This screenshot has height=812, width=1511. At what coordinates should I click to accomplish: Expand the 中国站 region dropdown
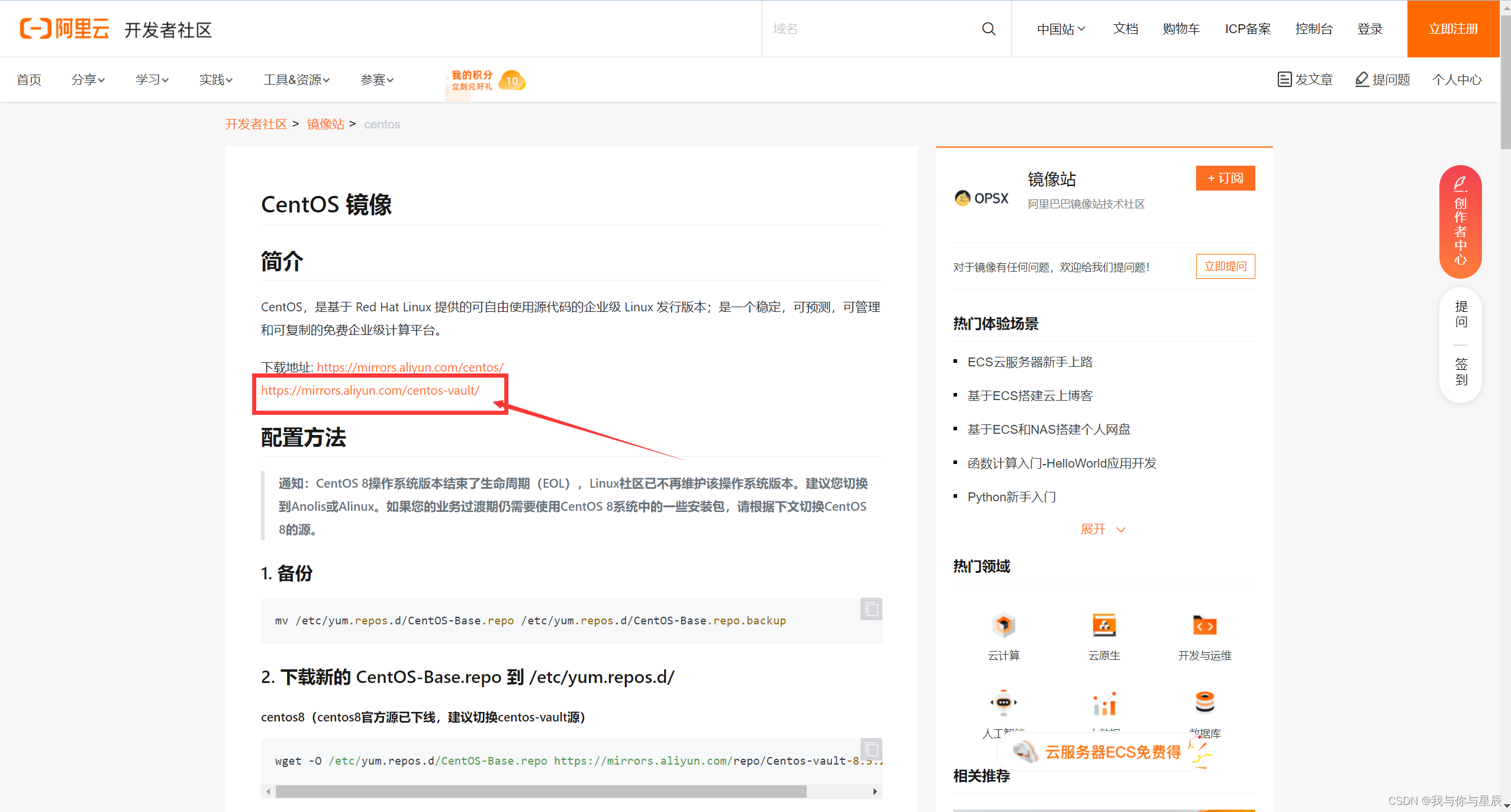pos(1061,29)
